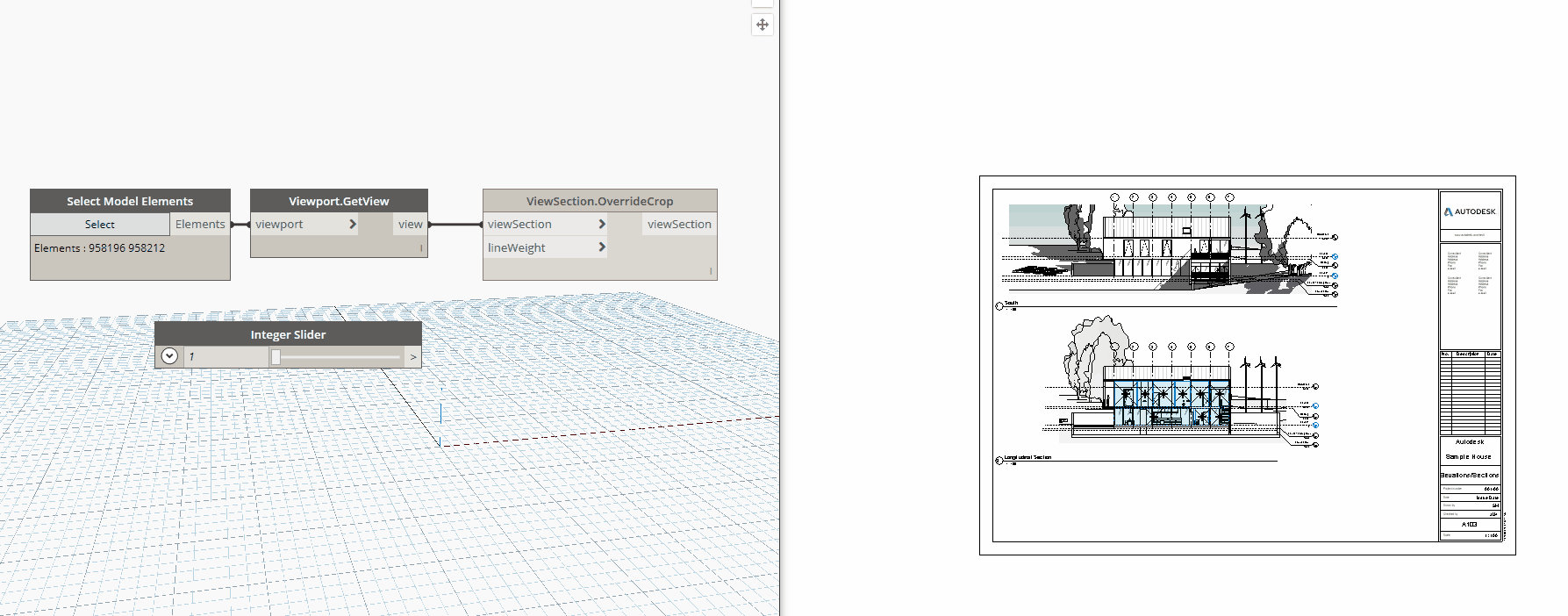Image resolution: width=1568 pixels, height=616 pixels.
Task: Expand the Integer Slider settings chevron
Action: click(x=169, y=356)
